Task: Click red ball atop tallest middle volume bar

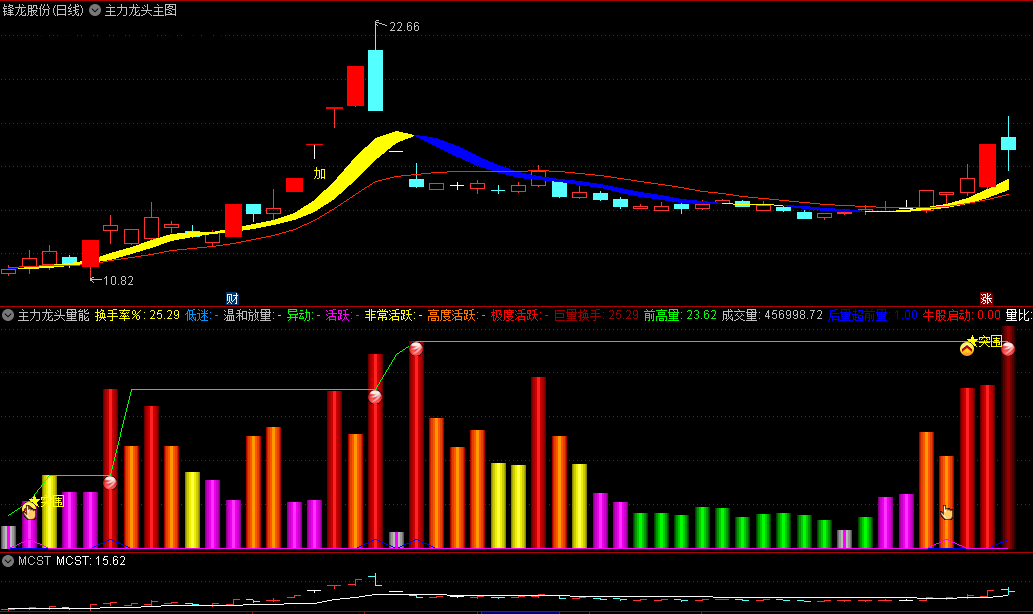Action: [416, 349]
